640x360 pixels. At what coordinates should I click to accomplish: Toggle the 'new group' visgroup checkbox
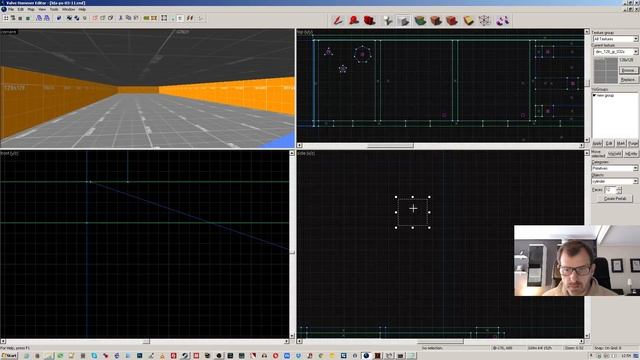[x=595, y=95]
